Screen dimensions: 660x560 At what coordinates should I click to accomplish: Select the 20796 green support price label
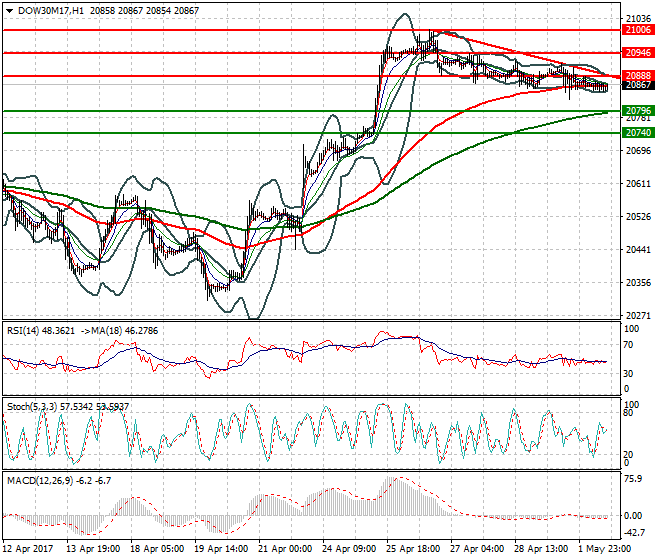click(x=639, y=111)
